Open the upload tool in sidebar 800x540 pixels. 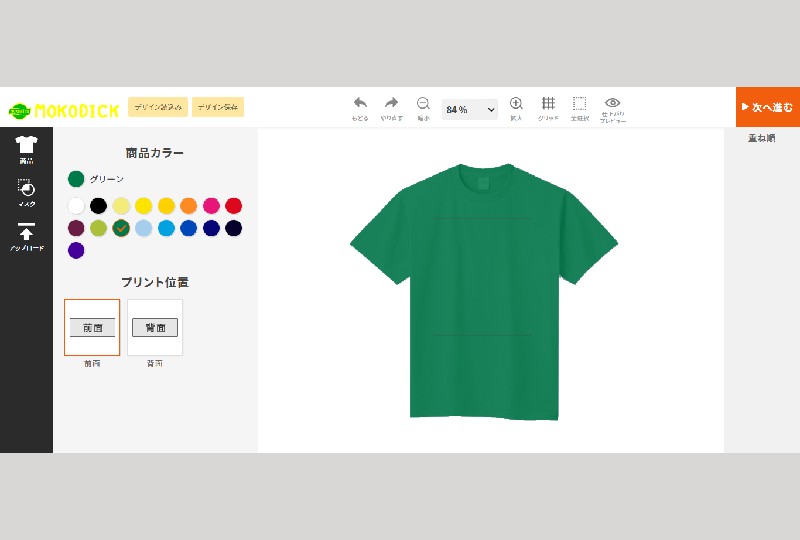26,235
